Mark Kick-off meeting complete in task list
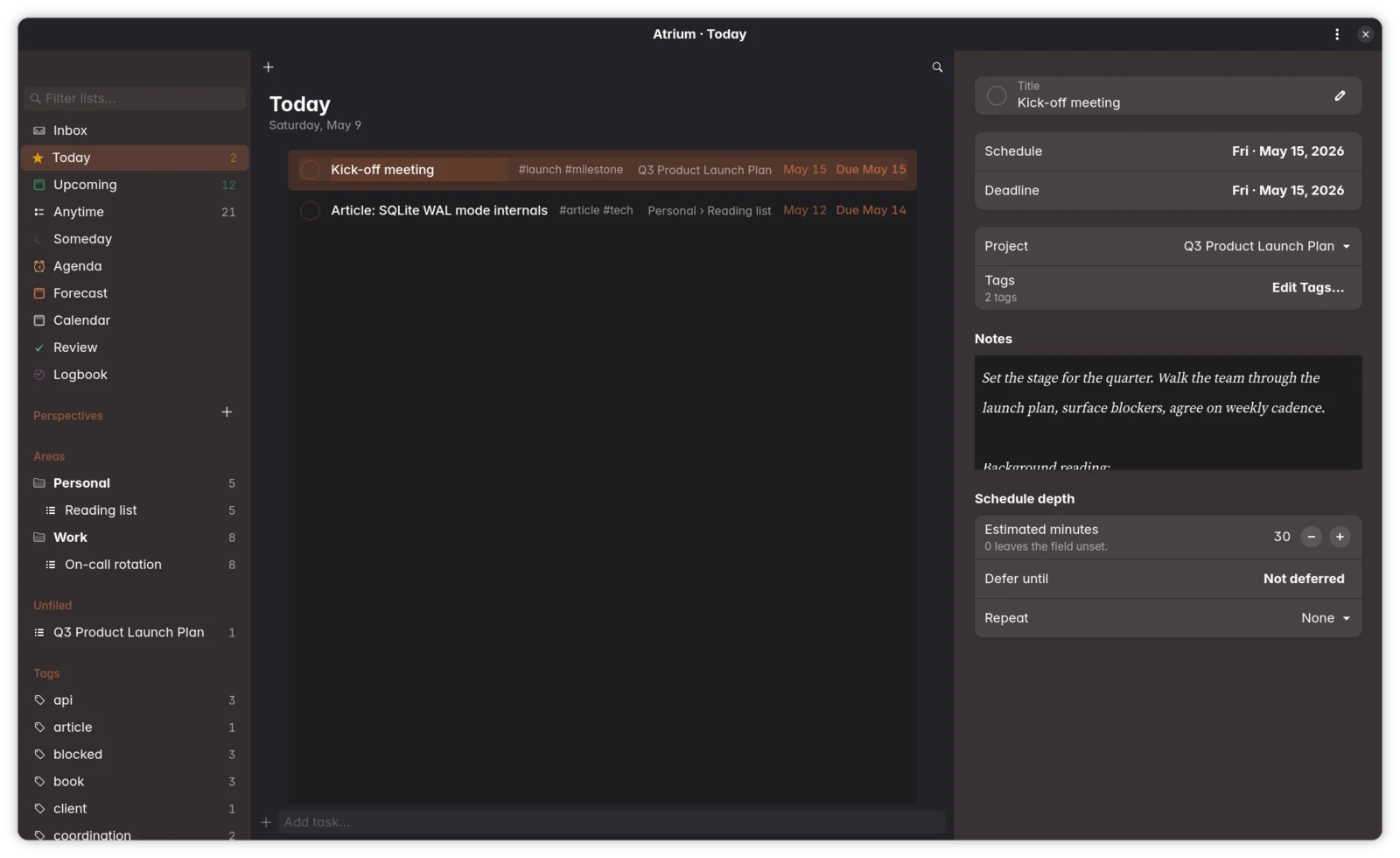1400x858 pixels. point(310,170)
